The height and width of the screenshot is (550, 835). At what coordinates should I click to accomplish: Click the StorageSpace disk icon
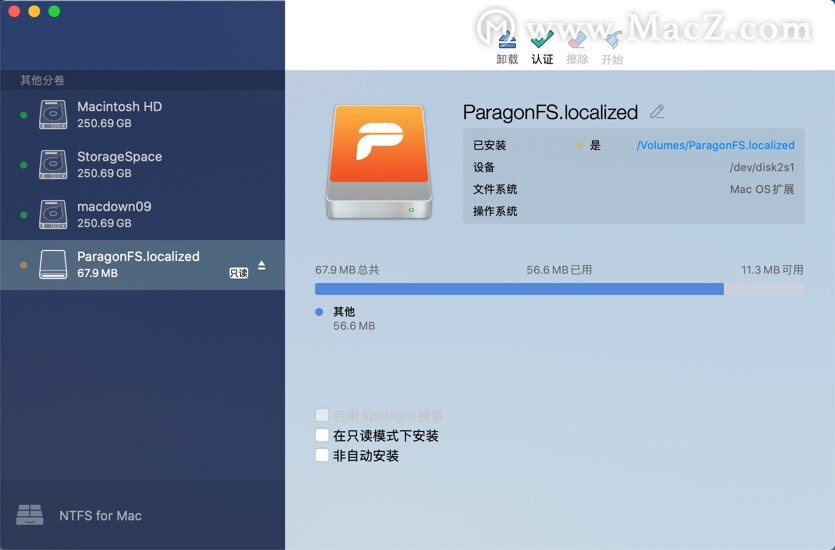(53, 165)
